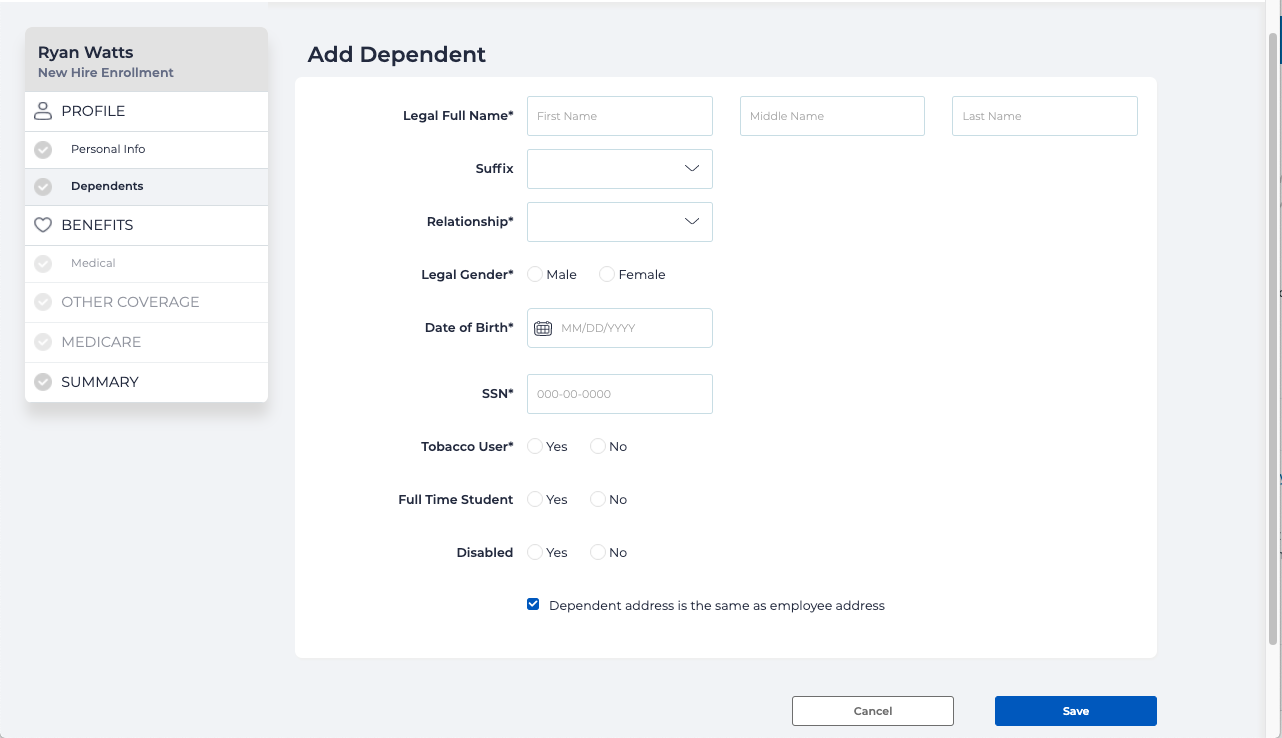This screenshot has width=1282, height=738.
Task: Click the chevron on the Suffix selector
Action: 691,168
